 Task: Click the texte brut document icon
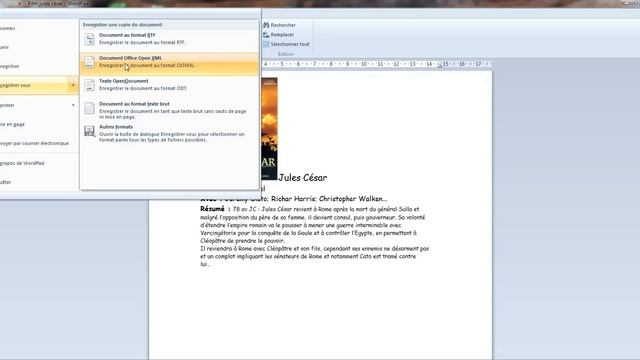[89, 108]
